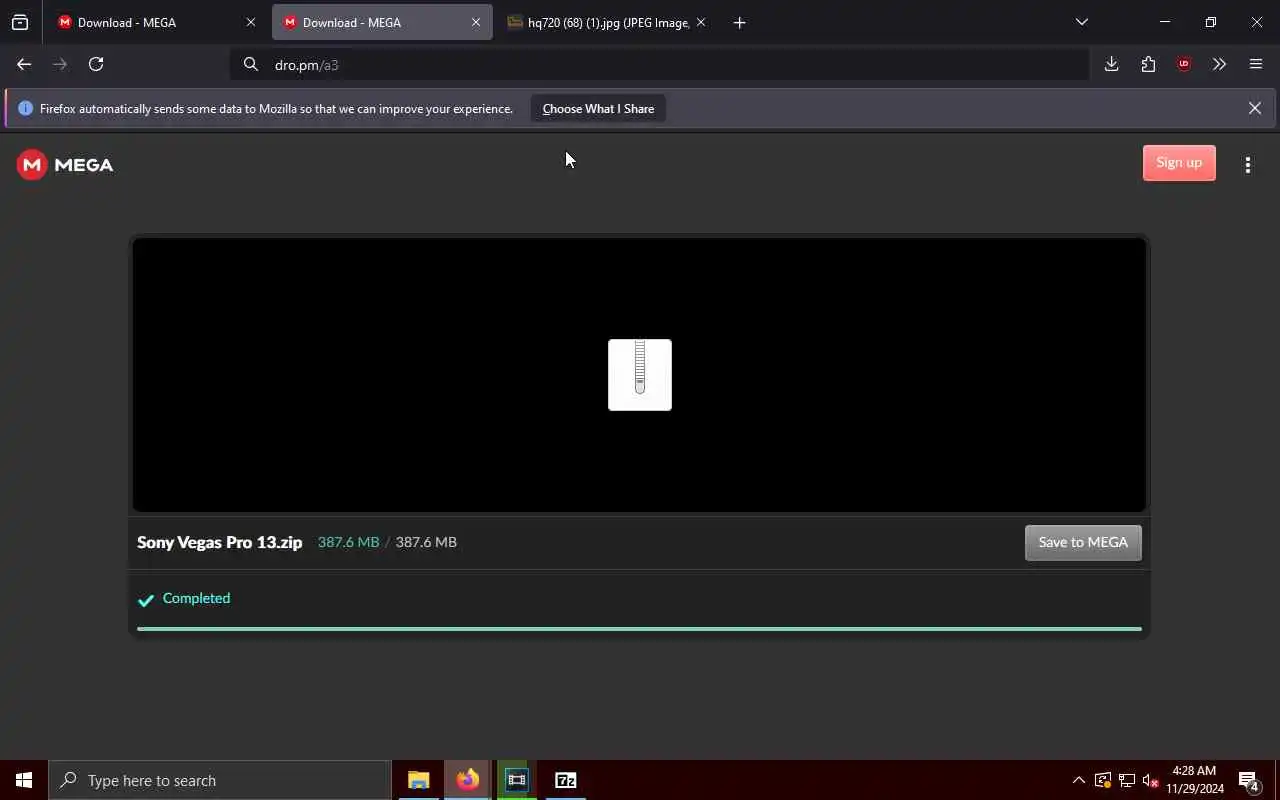
Task: Open the list all tabs dropdown
Action: 1081,22
